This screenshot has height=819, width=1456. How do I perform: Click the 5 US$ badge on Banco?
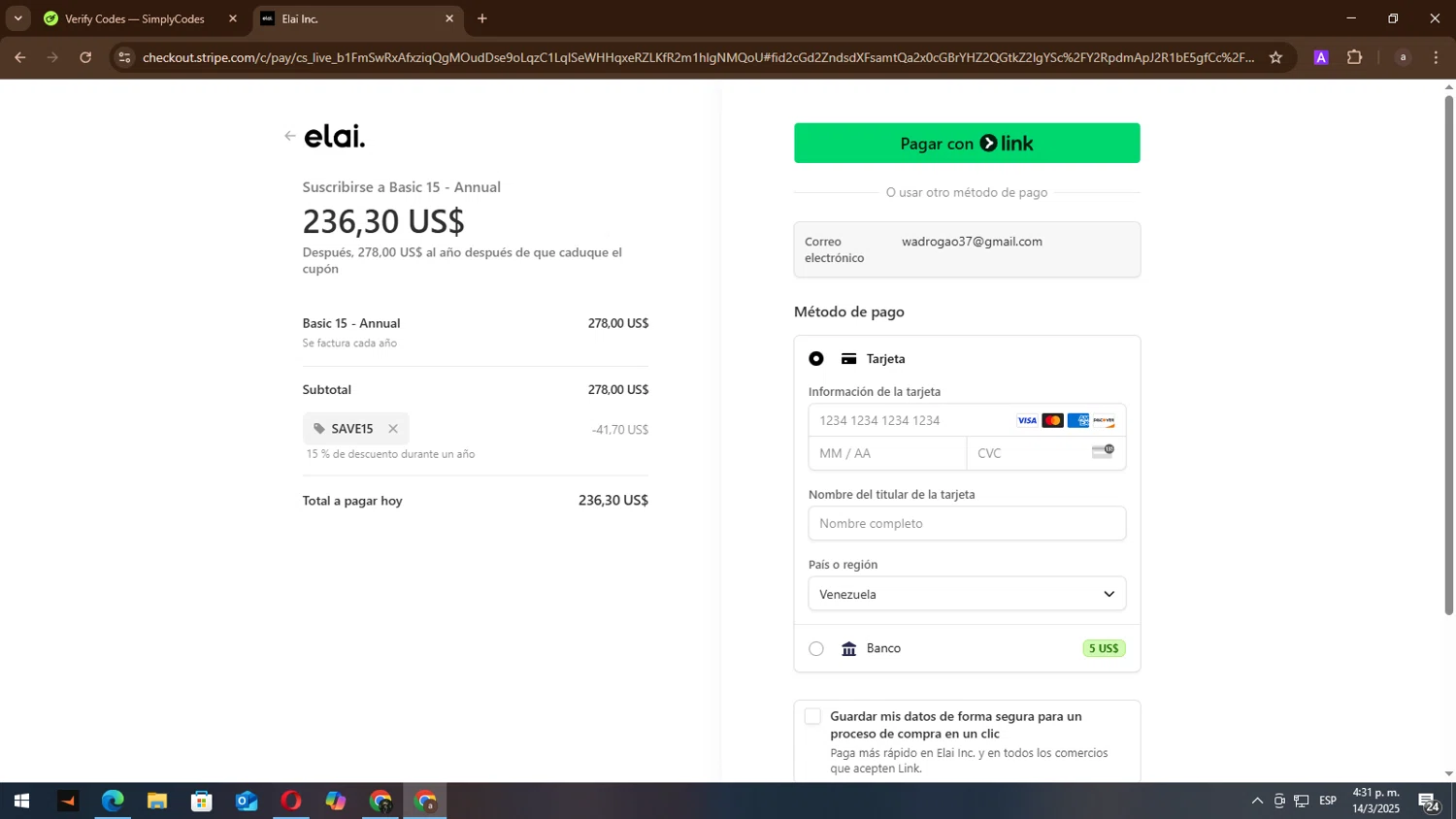pos(1104,648)
